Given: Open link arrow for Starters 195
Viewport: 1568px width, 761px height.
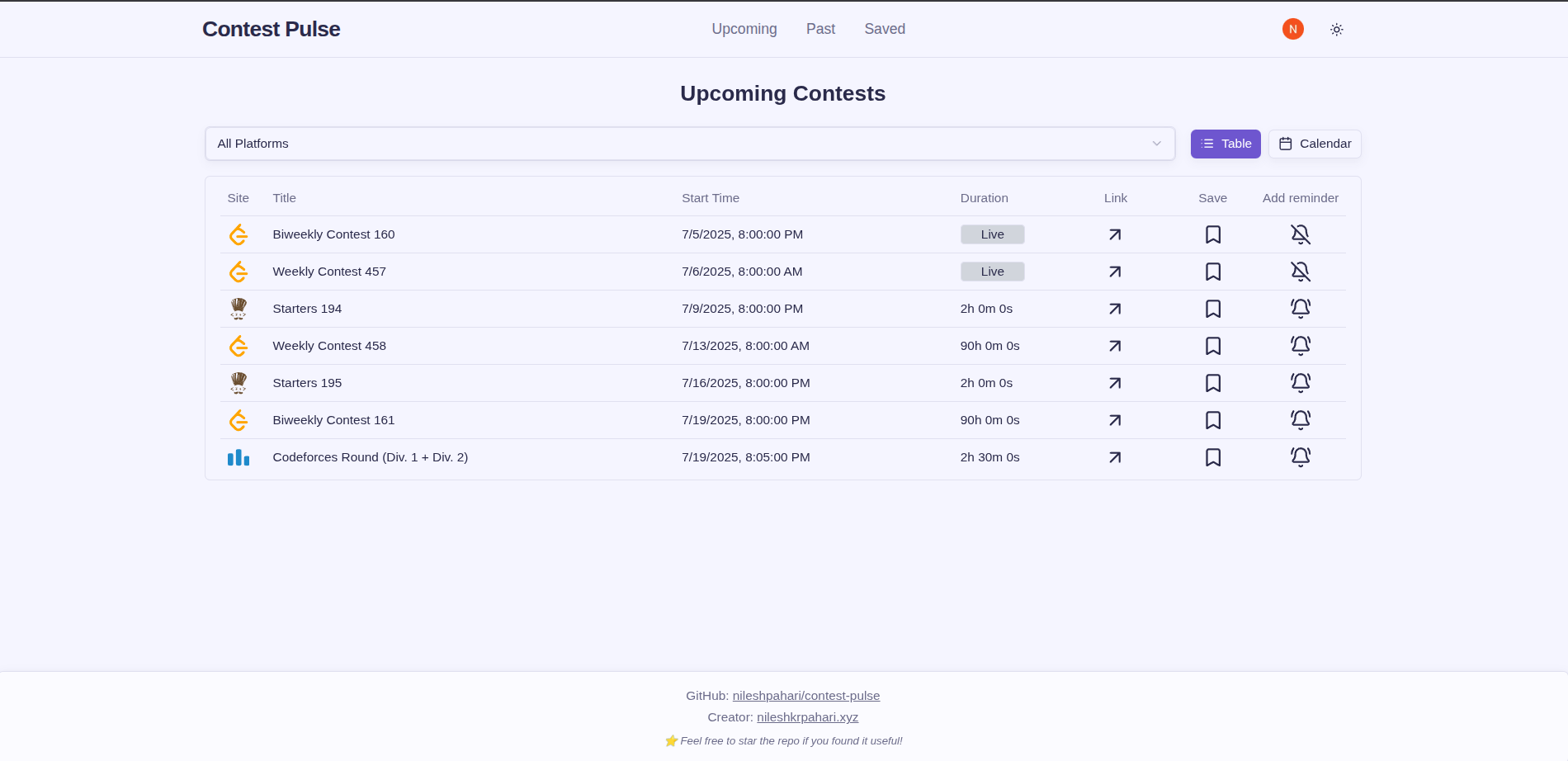Looking at the screenshot, I should (1115, 383).
